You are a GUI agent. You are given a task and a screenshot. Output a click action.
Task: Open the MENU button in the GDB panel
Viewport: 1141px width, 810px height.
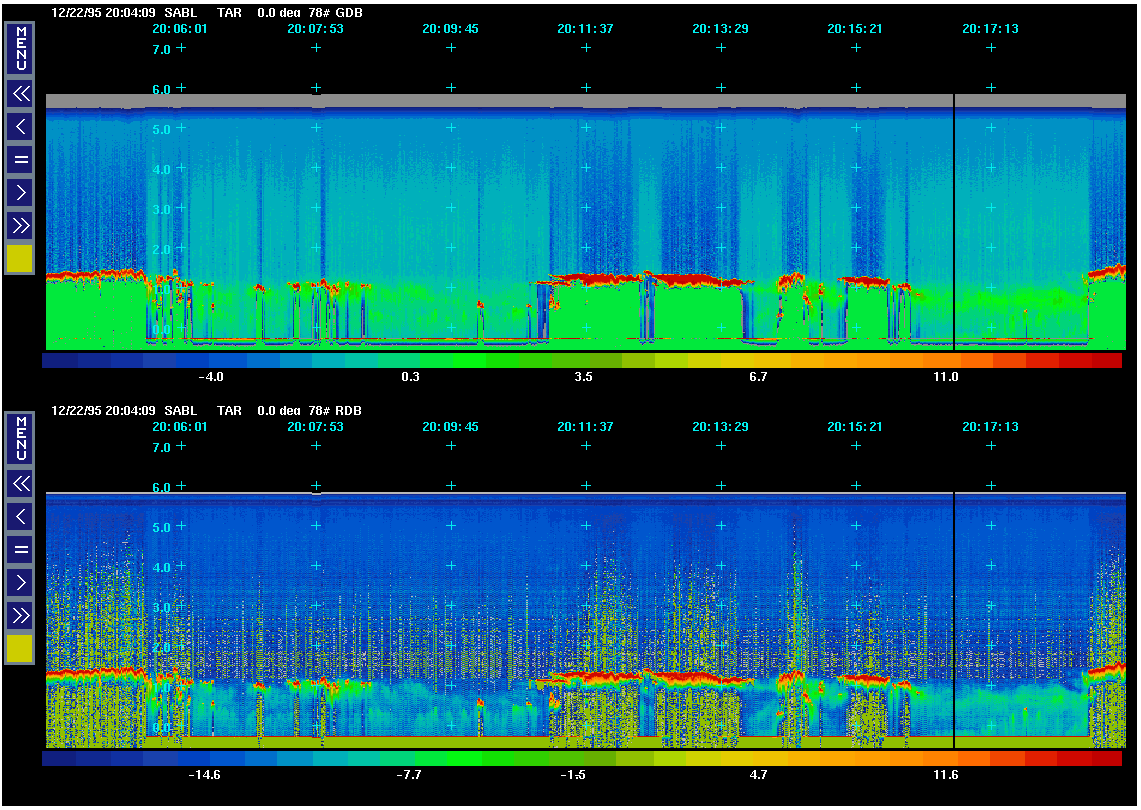pyautogui.click(x=20, y=49)
